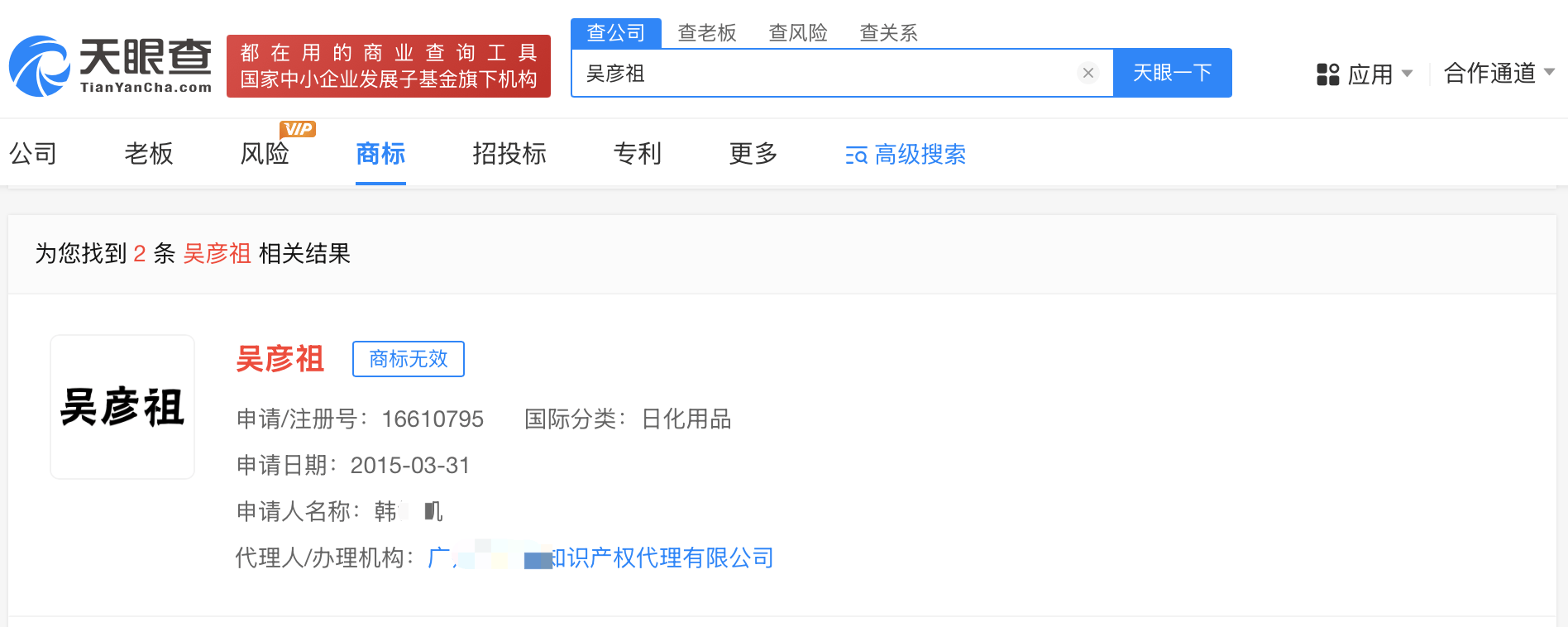Switch to the 老板 results tab
The image size is (1568, 627).
pyautogui.click(x=149, y=154)
